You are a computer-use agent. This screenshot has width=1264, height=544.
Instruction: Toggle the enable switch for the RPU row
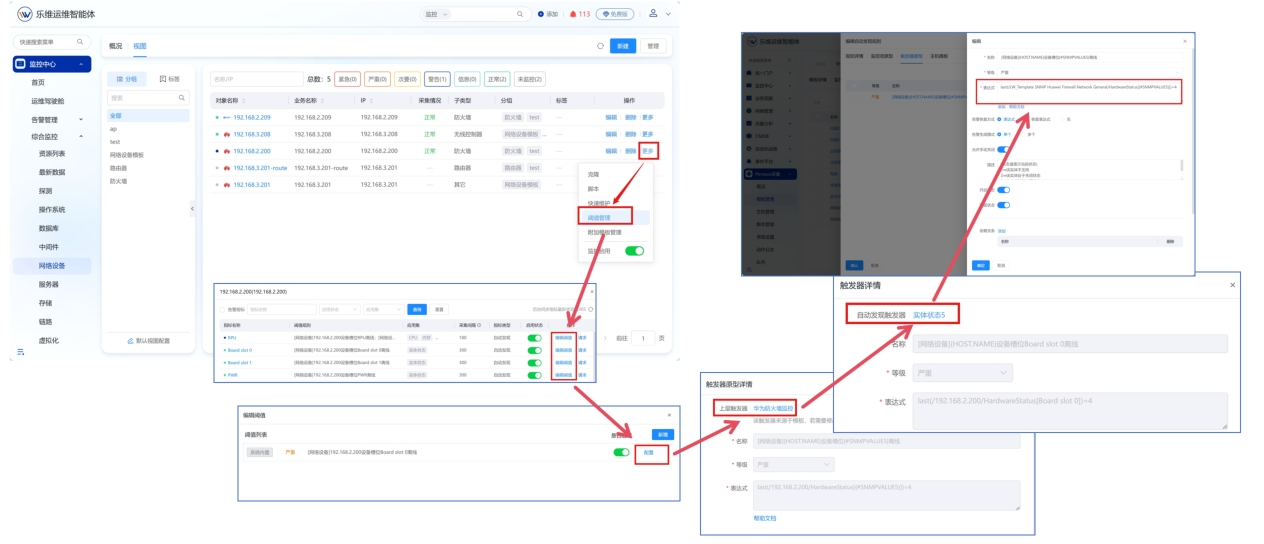[534, 338]
